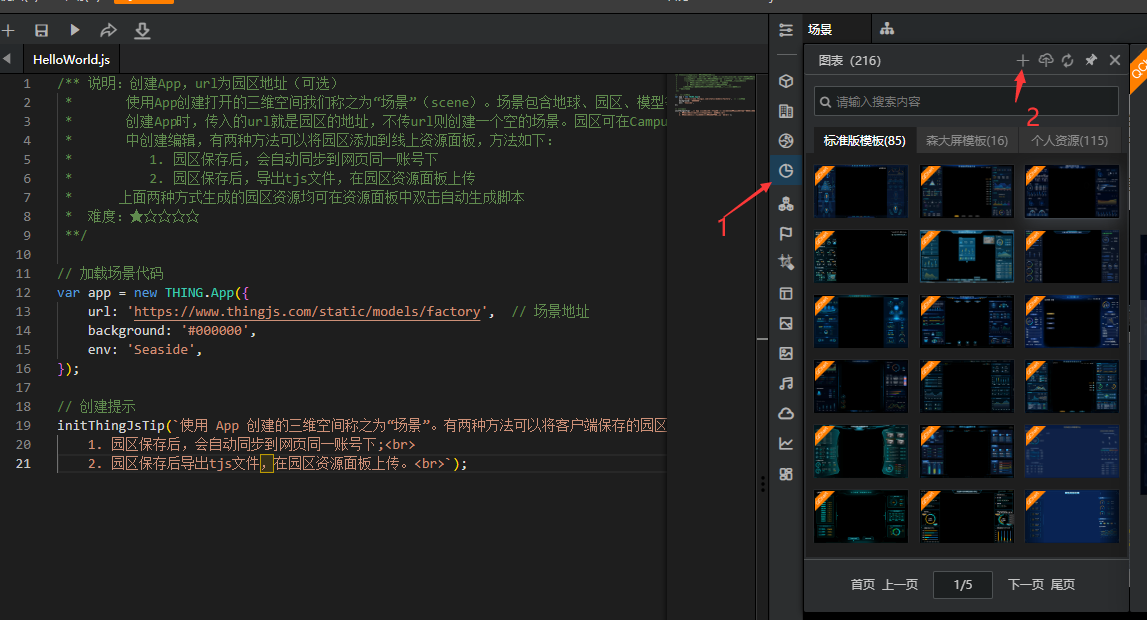
Task: Open the cloud sidebar icon
Action: click(x=786, y=413)
